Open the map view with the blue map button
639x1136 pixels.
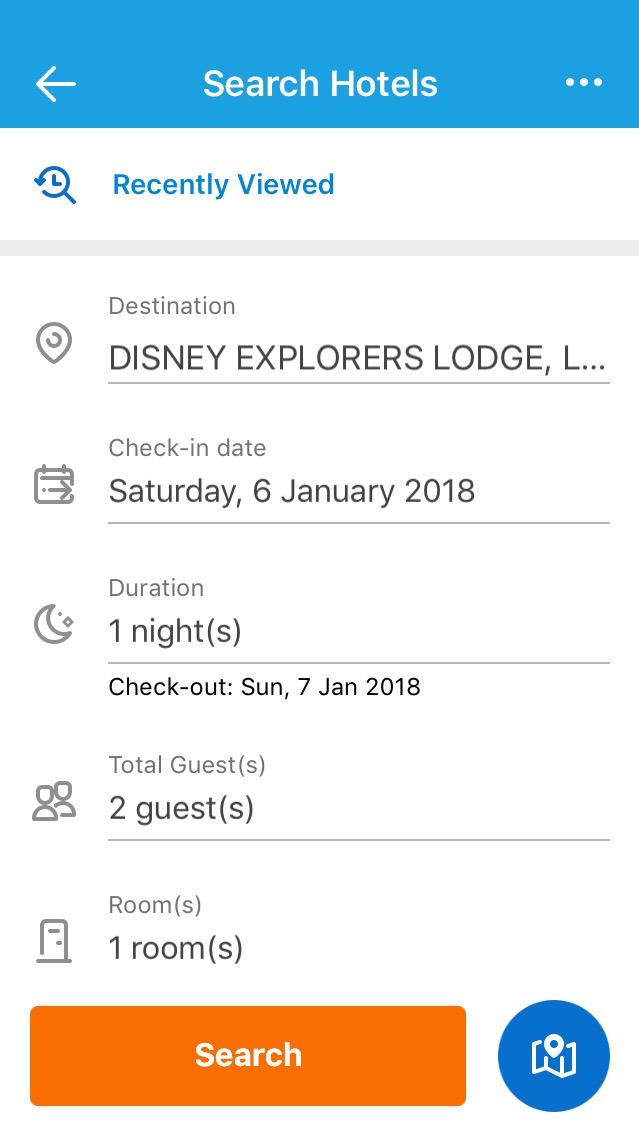553,1055
